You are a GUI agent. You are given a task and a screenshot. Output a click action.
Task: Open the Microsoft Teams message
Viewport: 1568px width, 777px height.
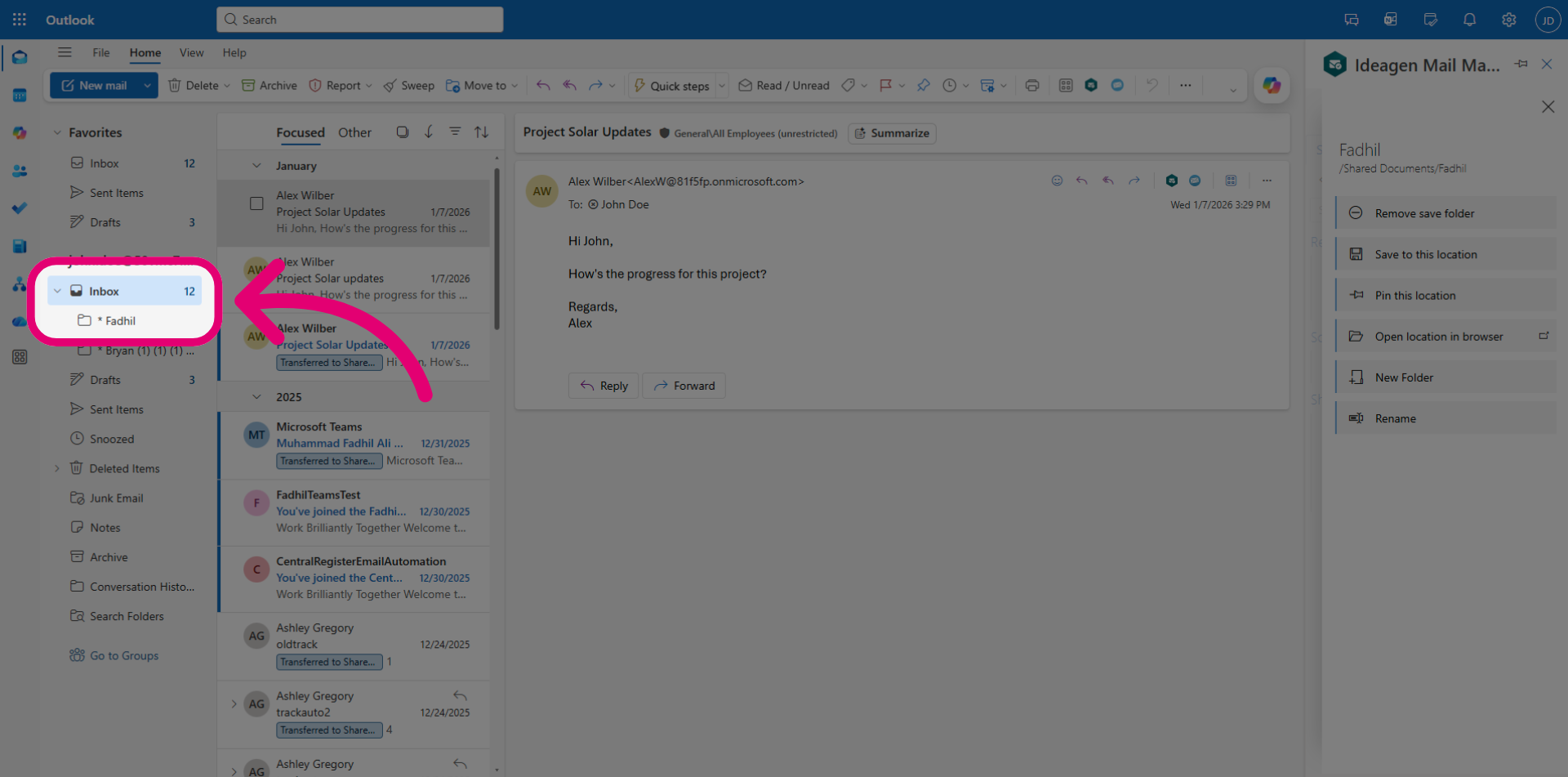[x=354, y=444]
